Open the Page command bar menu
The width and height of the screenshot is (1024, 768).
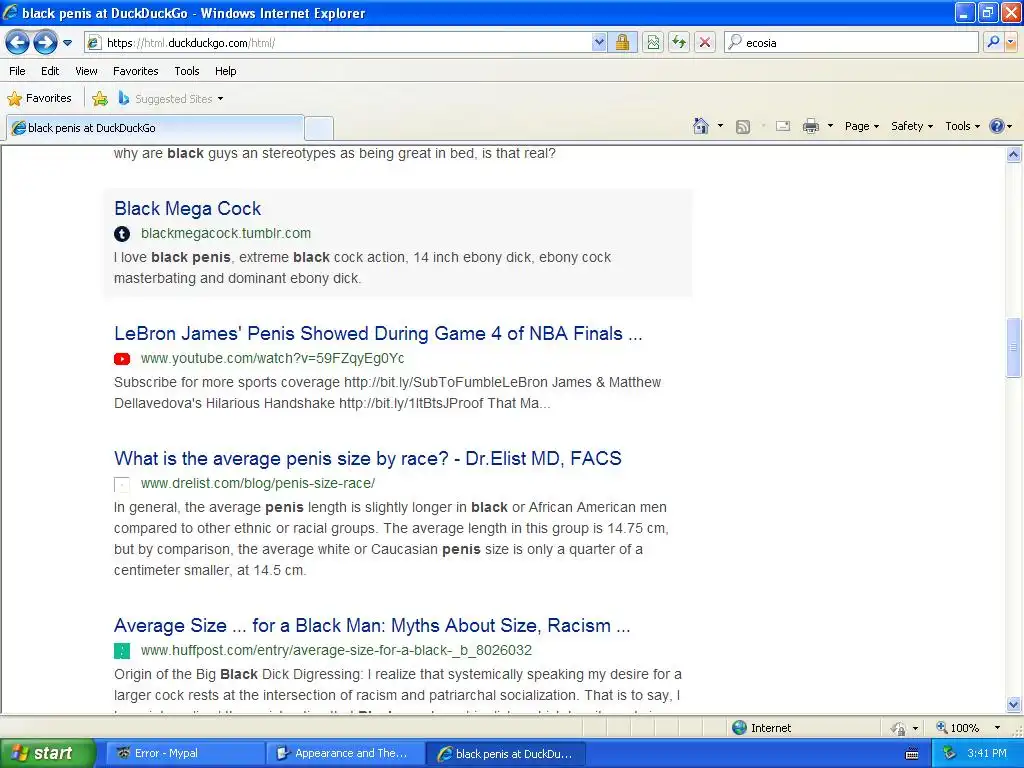tap(861, 126)
